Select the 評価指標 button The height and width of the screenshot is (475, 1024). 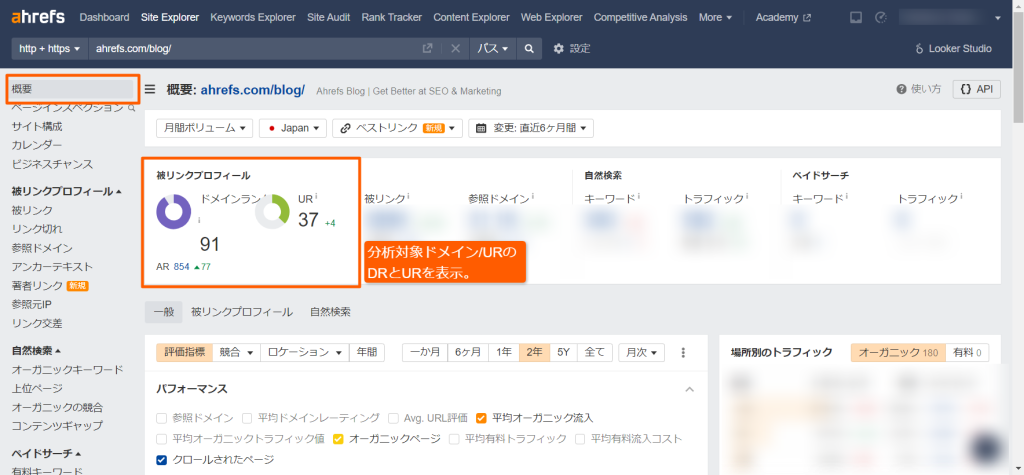[185, 352]
